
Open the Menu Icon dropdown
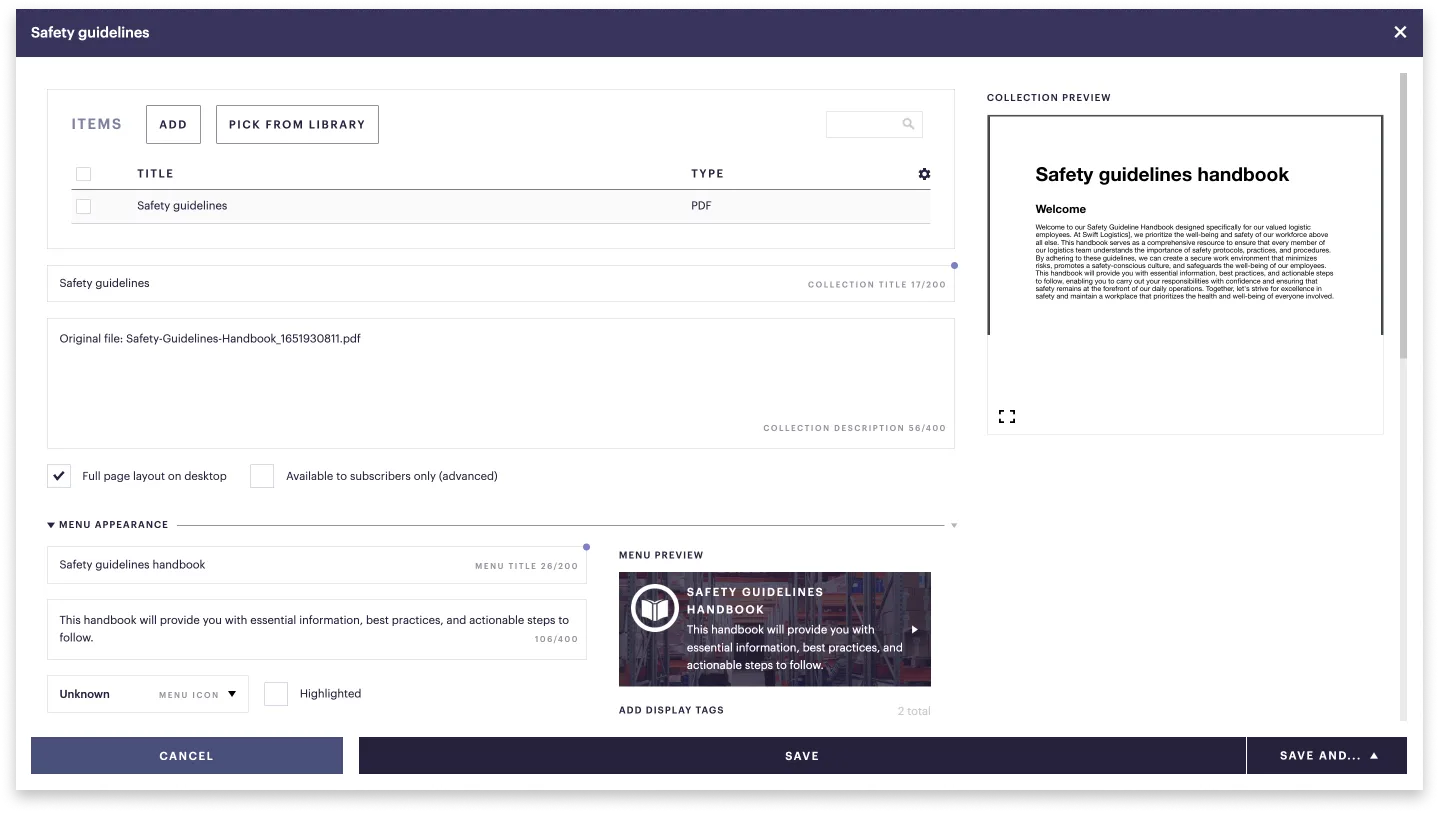148,694
